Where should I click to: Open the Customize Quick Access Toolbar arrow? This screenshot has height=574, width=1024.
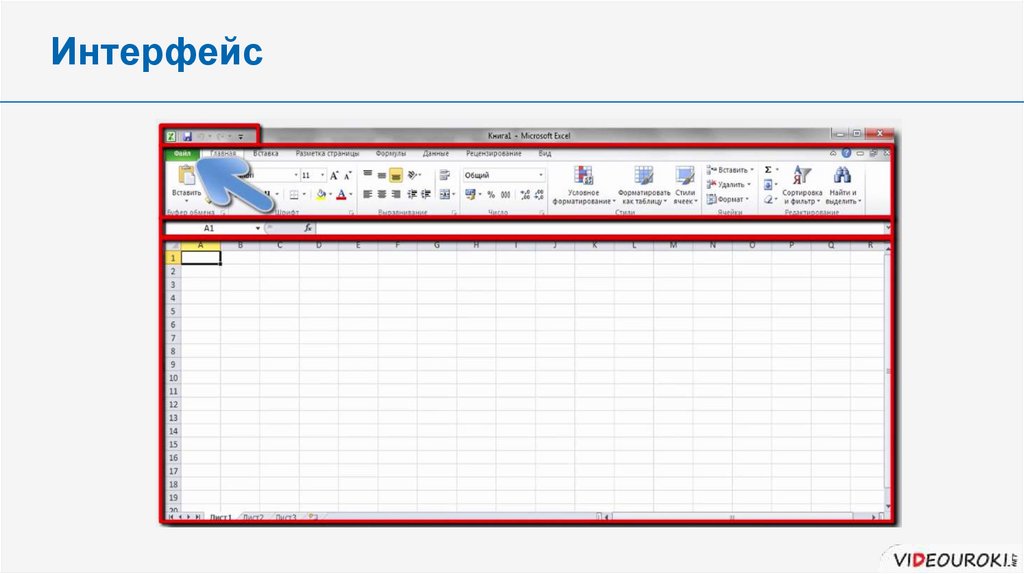tap(240, 137)
